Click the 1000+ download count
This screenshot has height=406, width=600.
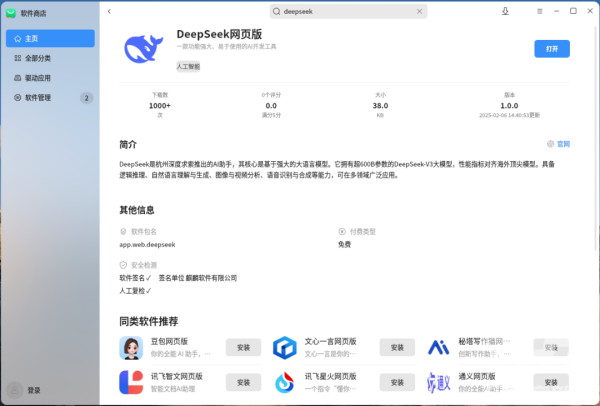click(160, 106)
